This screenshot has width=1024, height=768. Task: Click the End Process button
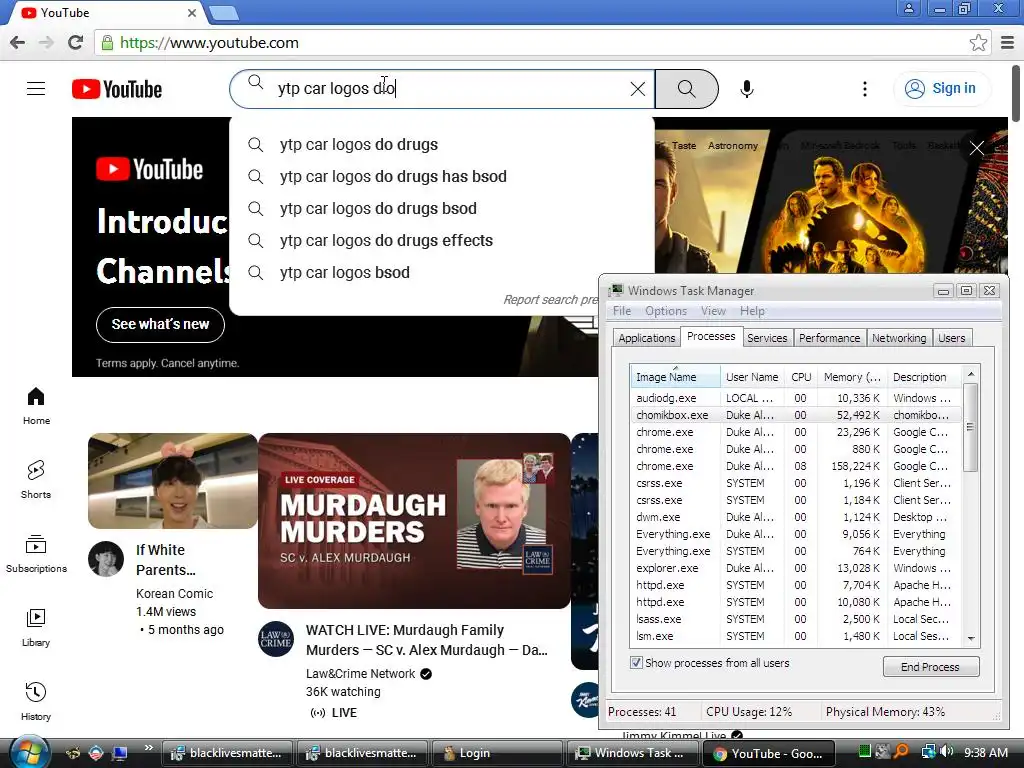pyautogui.click(x=931, y=667)
